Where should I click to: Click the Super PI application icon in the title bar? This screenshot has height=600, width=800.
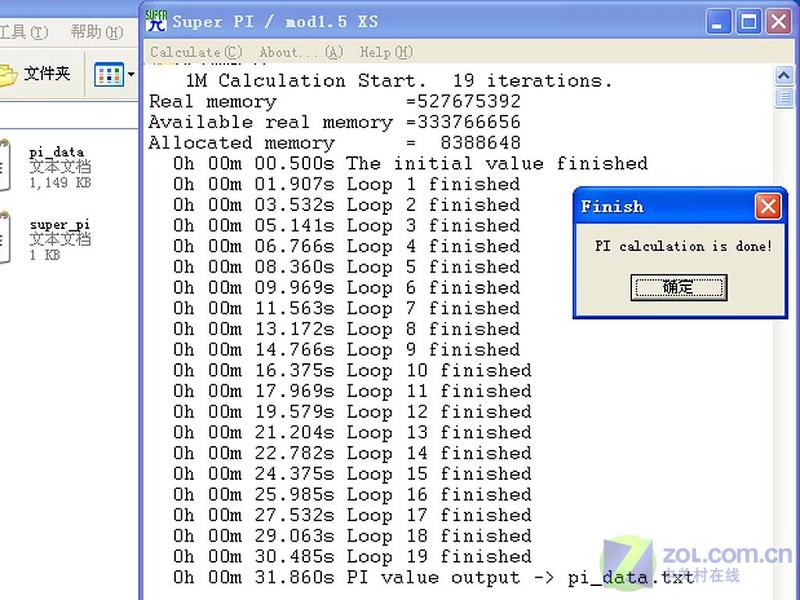[x=156, y=21]
